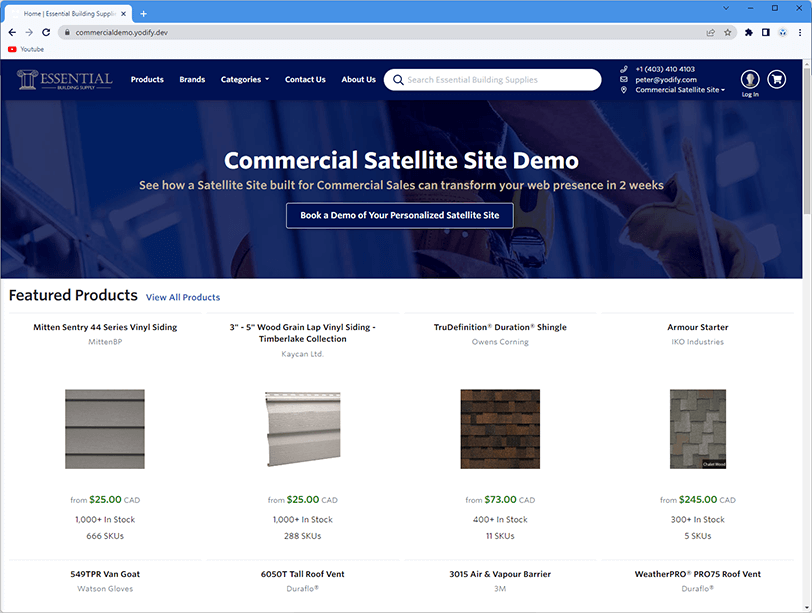Click the Watson Gloves brand name
This screenshot has width=812, height=613.
[105, 589]
